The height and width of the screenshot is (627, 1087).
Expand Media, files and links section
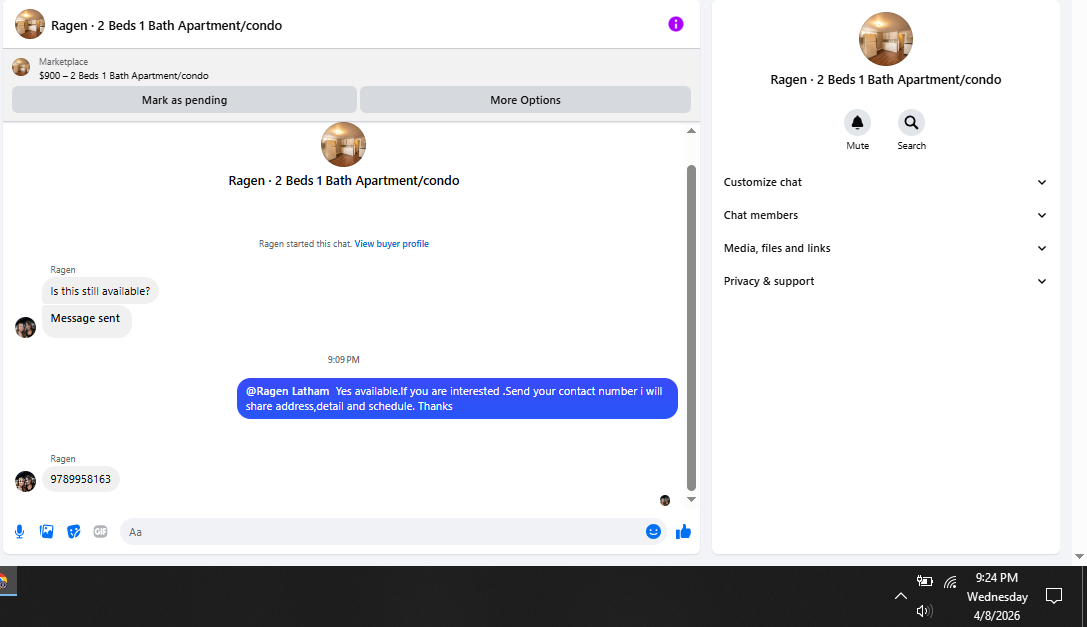(x=885, y=248)
